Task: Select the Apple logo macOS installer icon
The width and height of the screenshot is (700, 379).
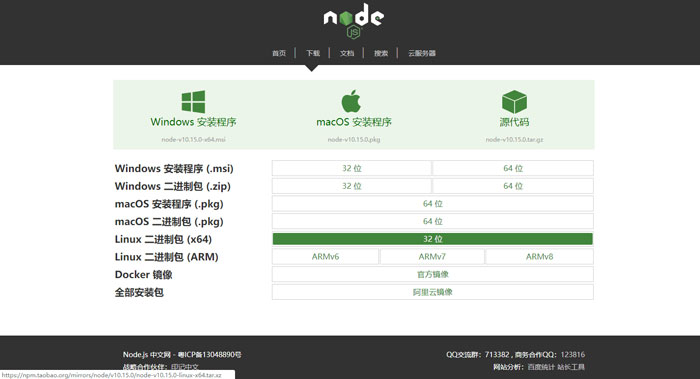Action: tap(351, 101)
